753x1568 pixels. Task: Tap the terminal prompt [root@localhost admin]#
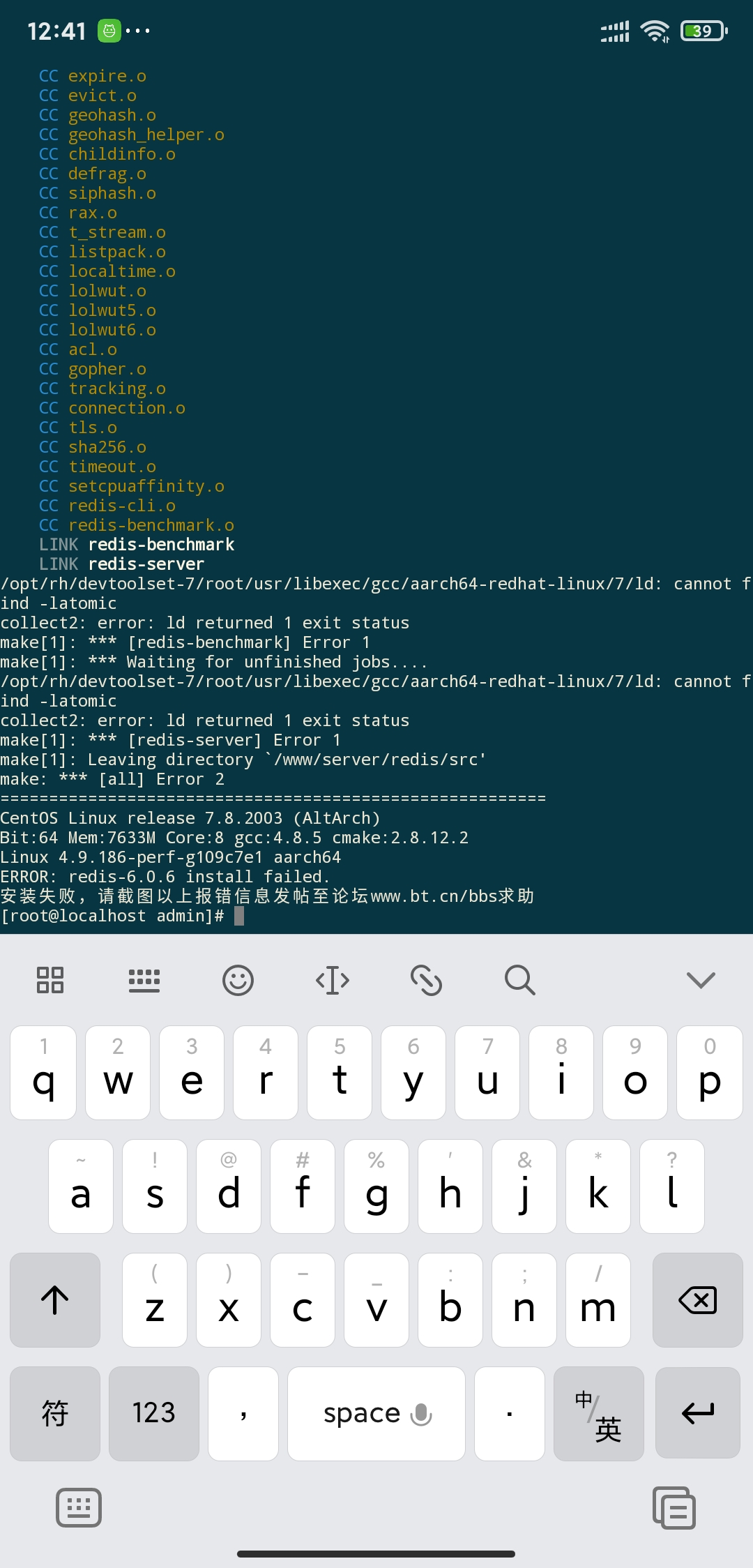click(x=112, y=916)
